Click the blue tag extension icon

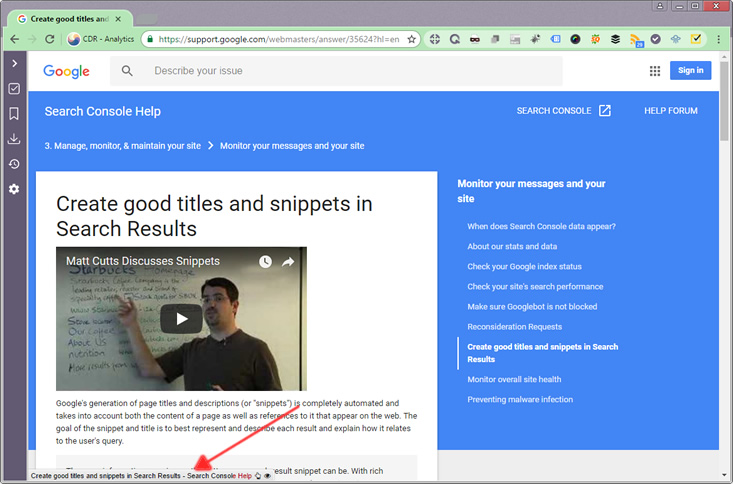pyautogui.click(x=555, y=39)
